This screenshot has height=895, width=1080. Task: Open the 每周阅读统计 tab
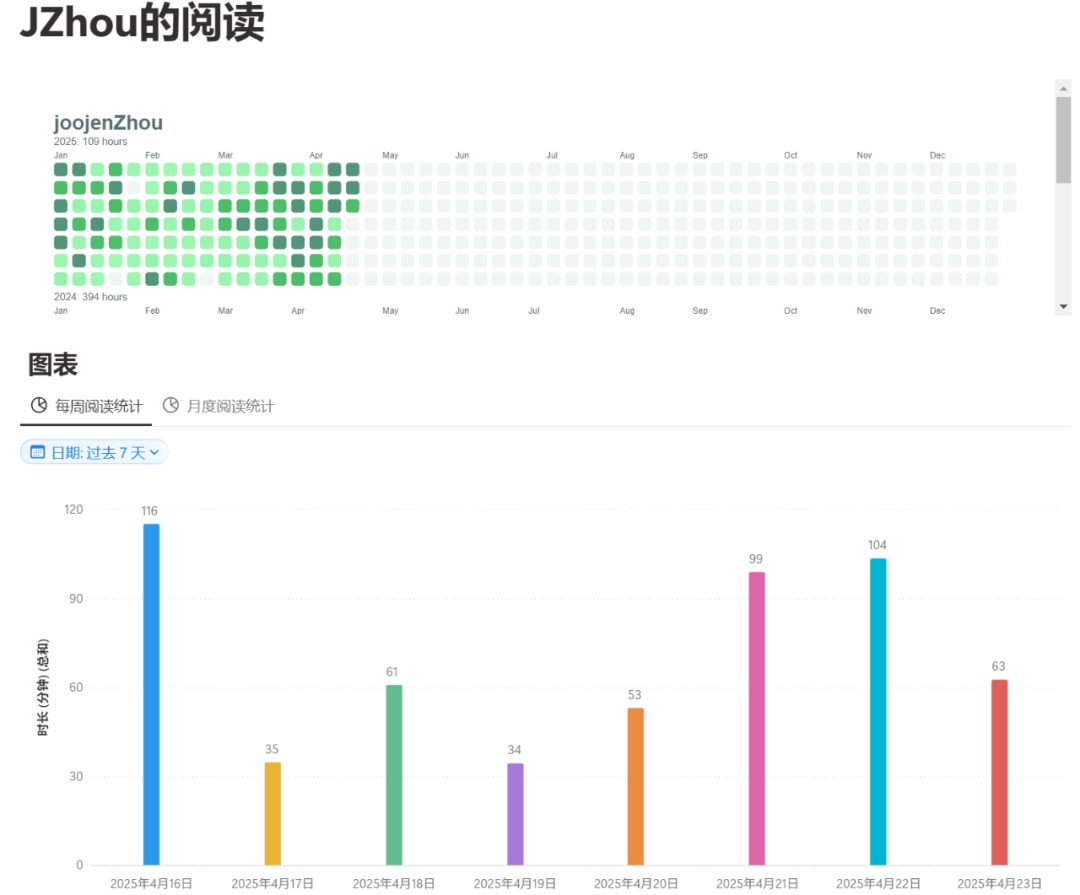click(97, 407)
